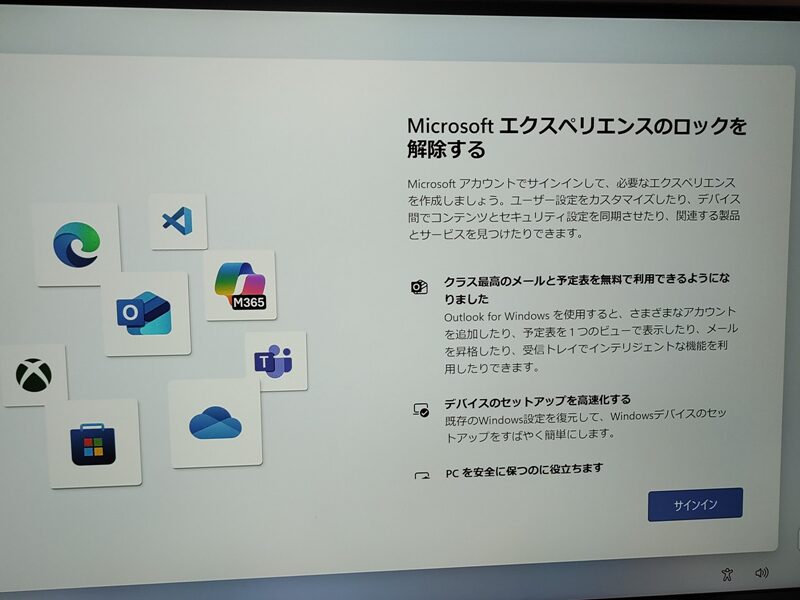Click the heading Microsoft エクスペリエンスのロックを解除する

pyautogui.click(x=577, y=137)
